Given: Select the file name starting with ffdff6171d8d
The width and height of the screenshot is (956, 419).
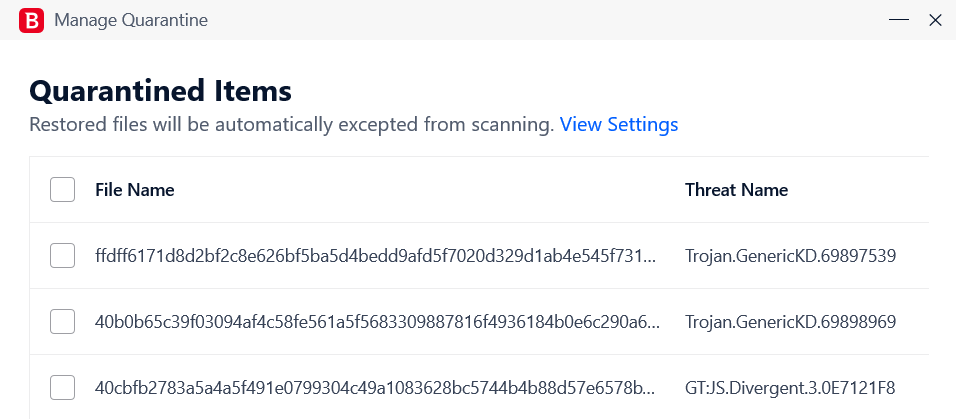Looking at the screenshot, I should coord(377,256).
